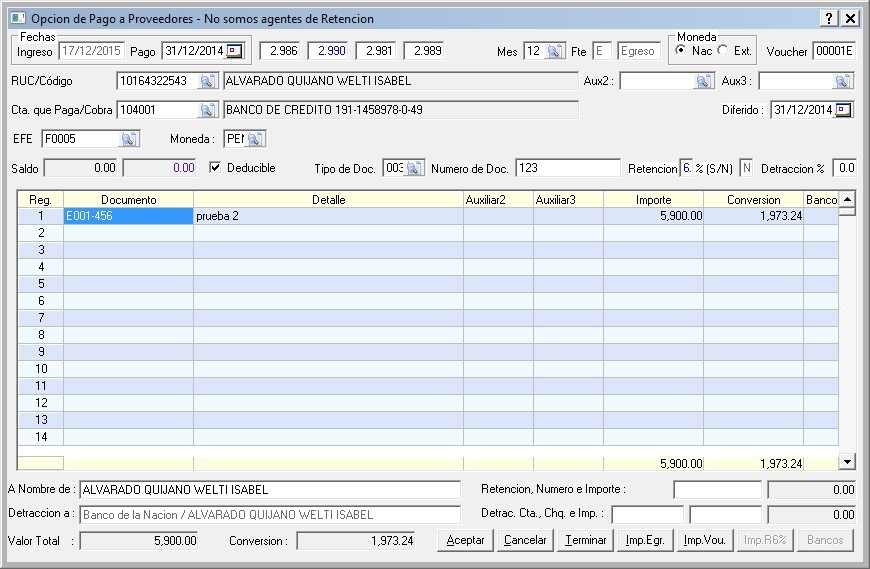The height and width of the screenshot is (569, 870).
Task: Open the Diferido date calendar picker
Action: 843,110
